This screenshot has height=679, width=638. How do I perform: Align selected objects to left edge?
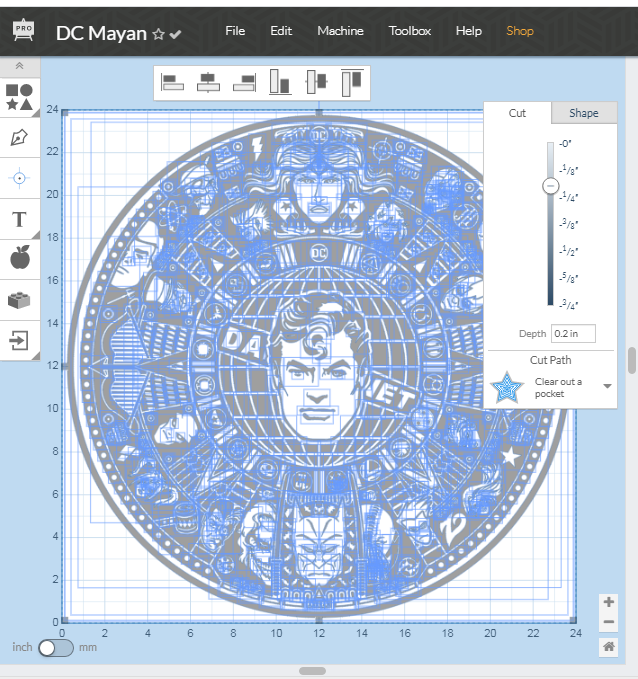tap(172, 82)
